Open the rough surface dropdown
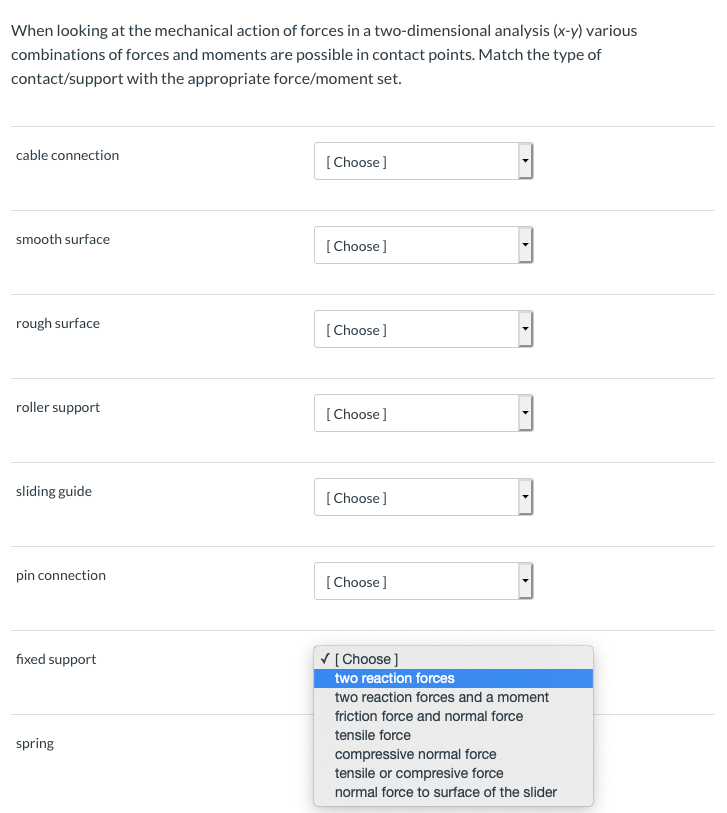Image resolution: width=727 pixels, height=813 pixels. point(423,329)
